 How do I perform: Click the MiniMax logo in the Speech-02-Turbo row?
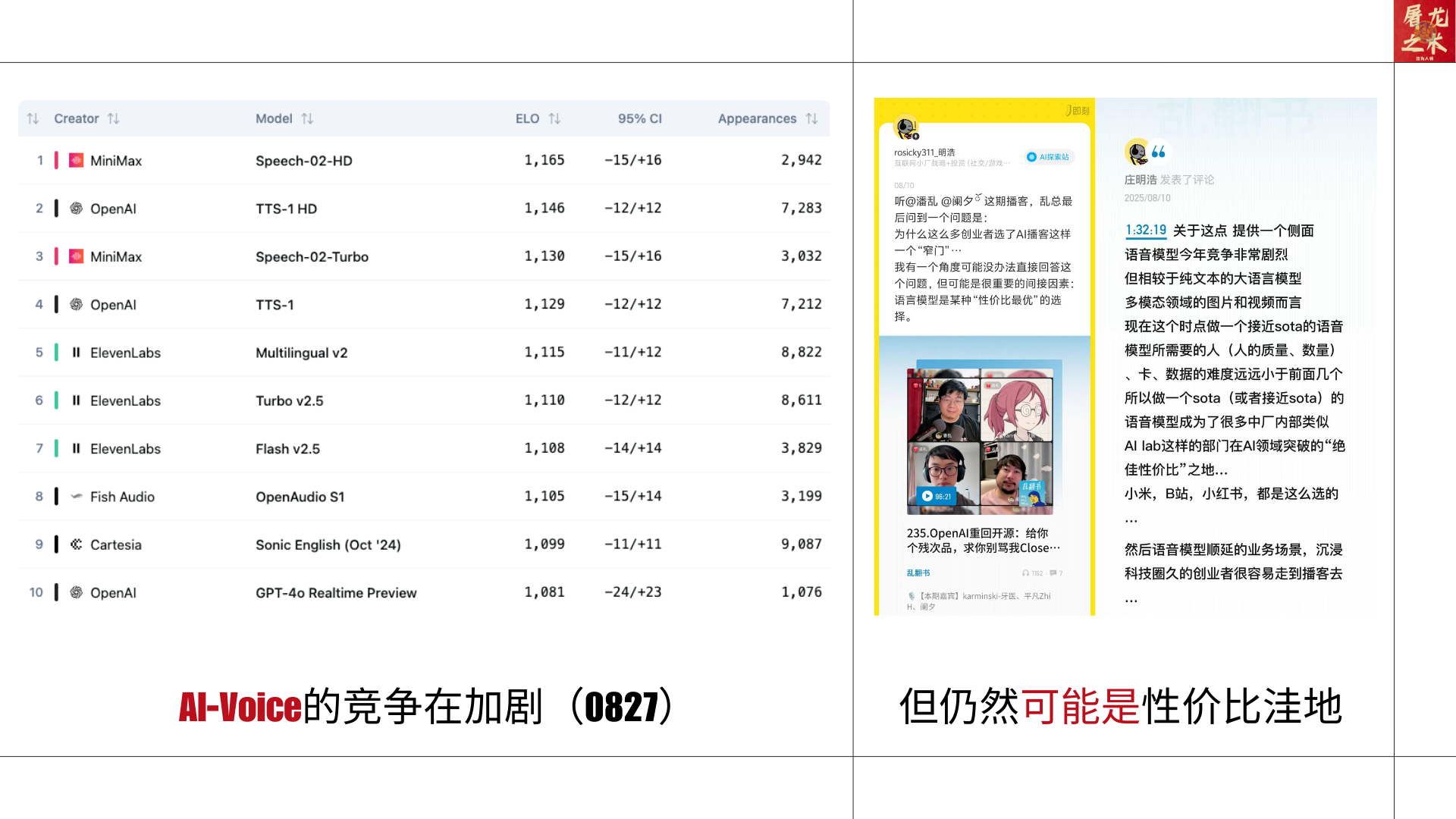[77, 256]
